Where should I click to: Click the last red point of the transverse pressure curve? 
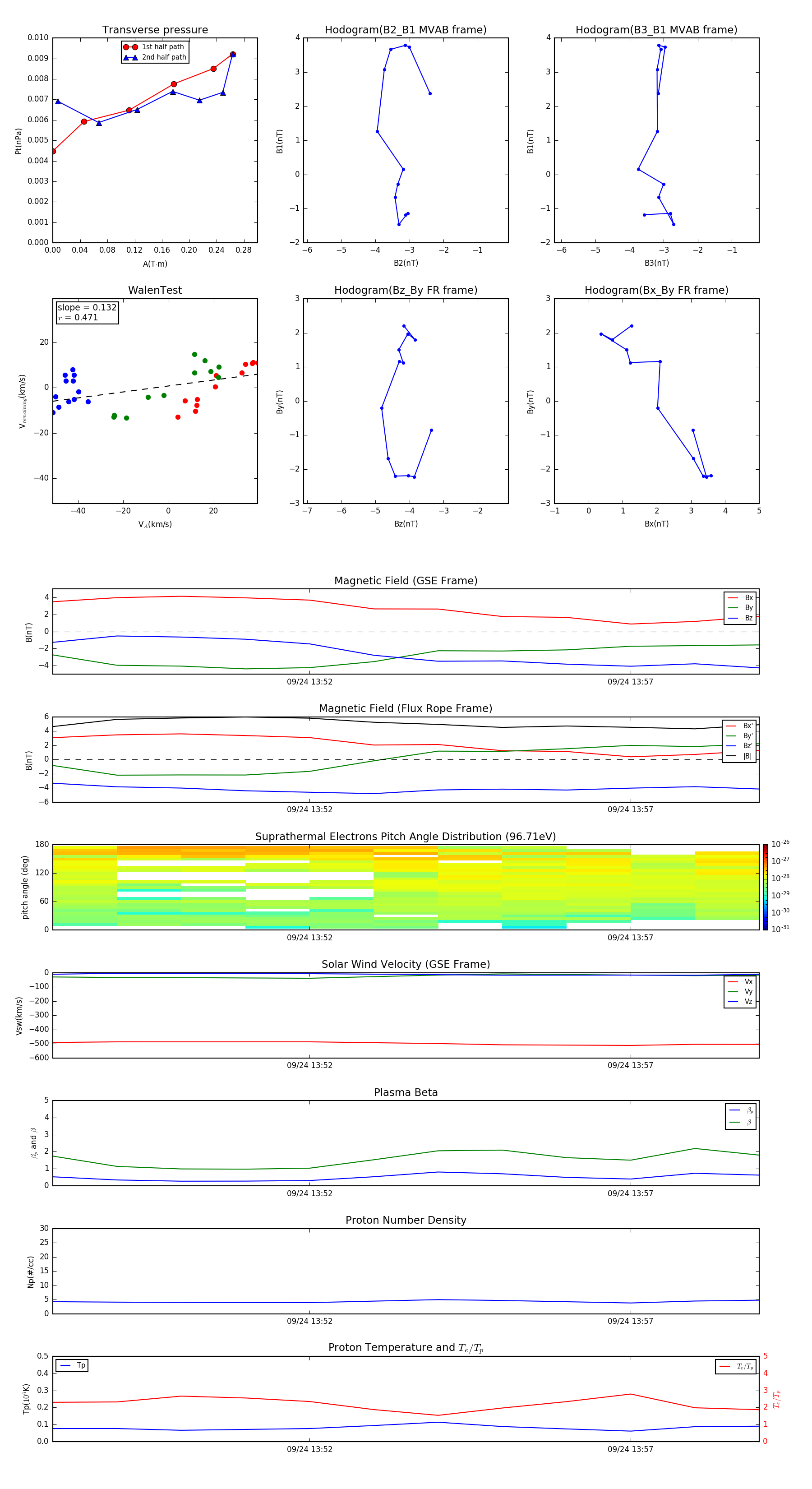[233, 54]
